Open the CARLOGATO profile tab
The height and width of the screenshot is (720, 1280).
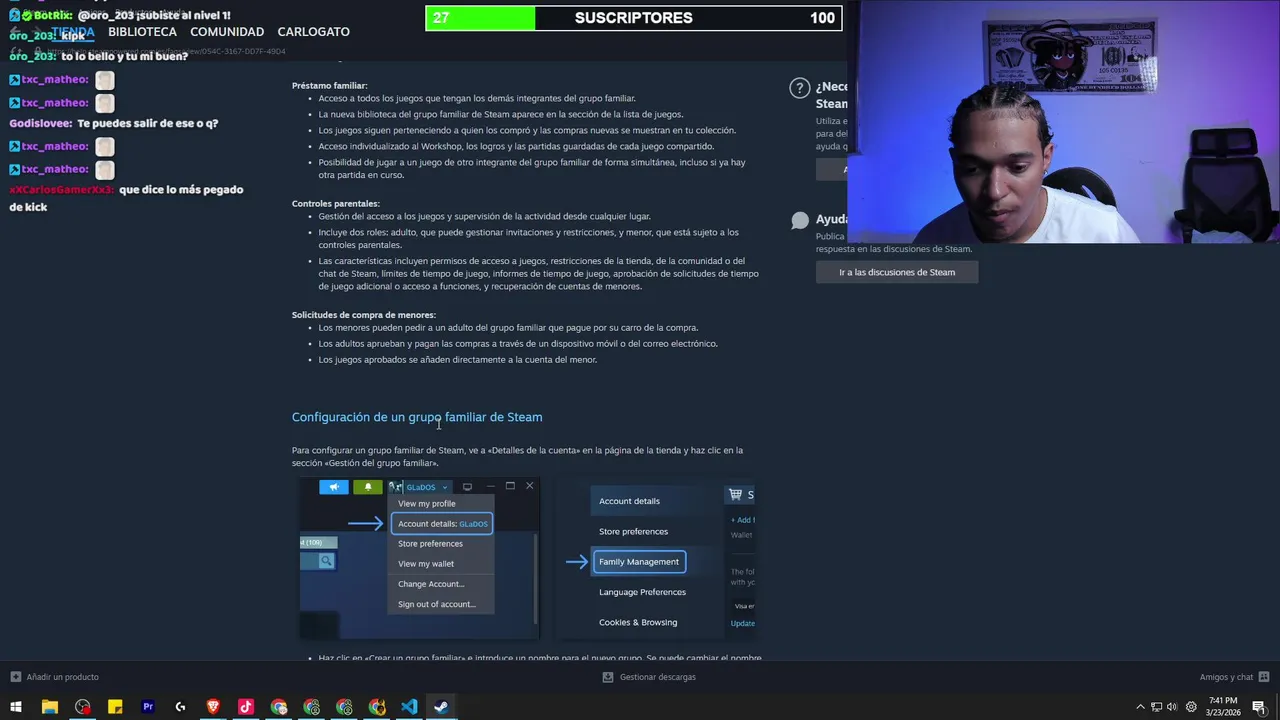313,32
